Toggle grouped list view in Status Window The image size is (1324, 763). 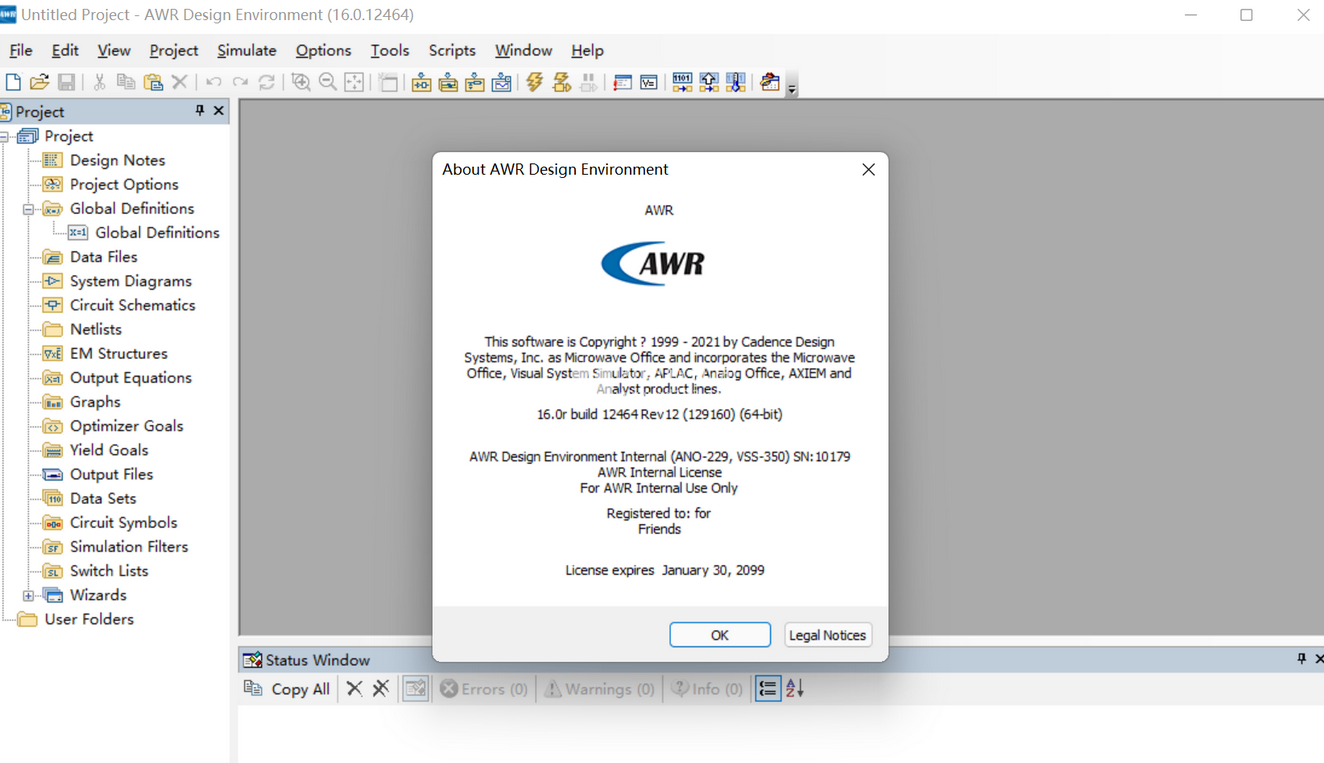coord(767,688)
